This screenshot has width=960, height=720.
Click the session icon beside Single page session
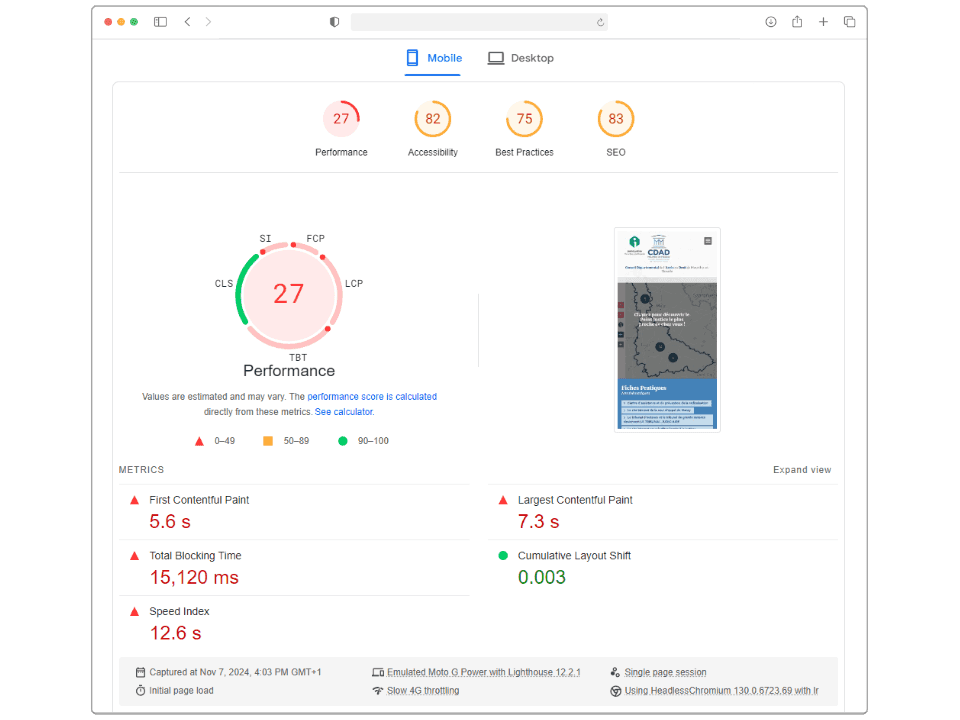(616, 671)
